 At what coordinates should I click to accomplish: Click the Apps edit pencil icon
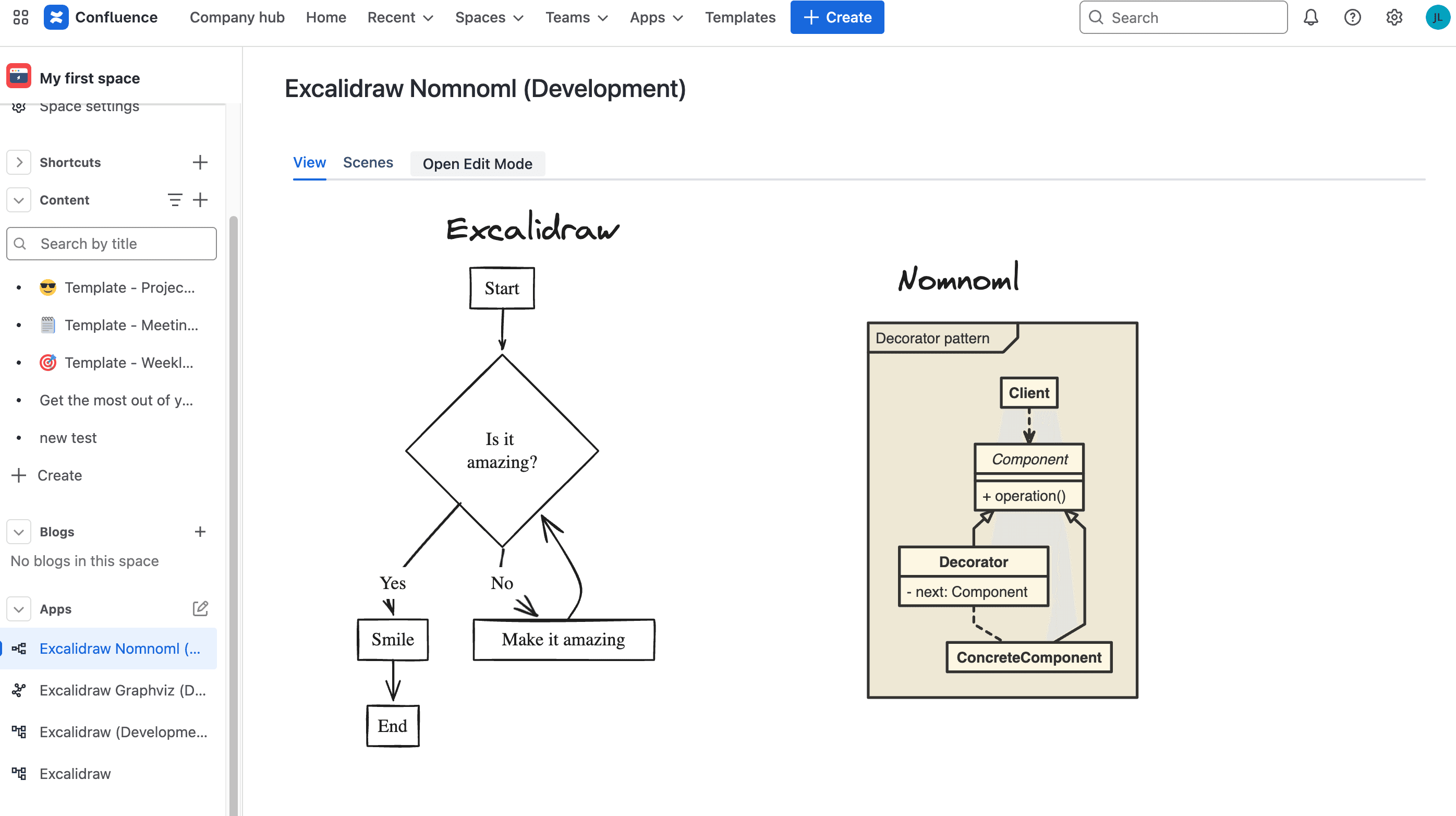pyautogui.click(x=200, y=608)
